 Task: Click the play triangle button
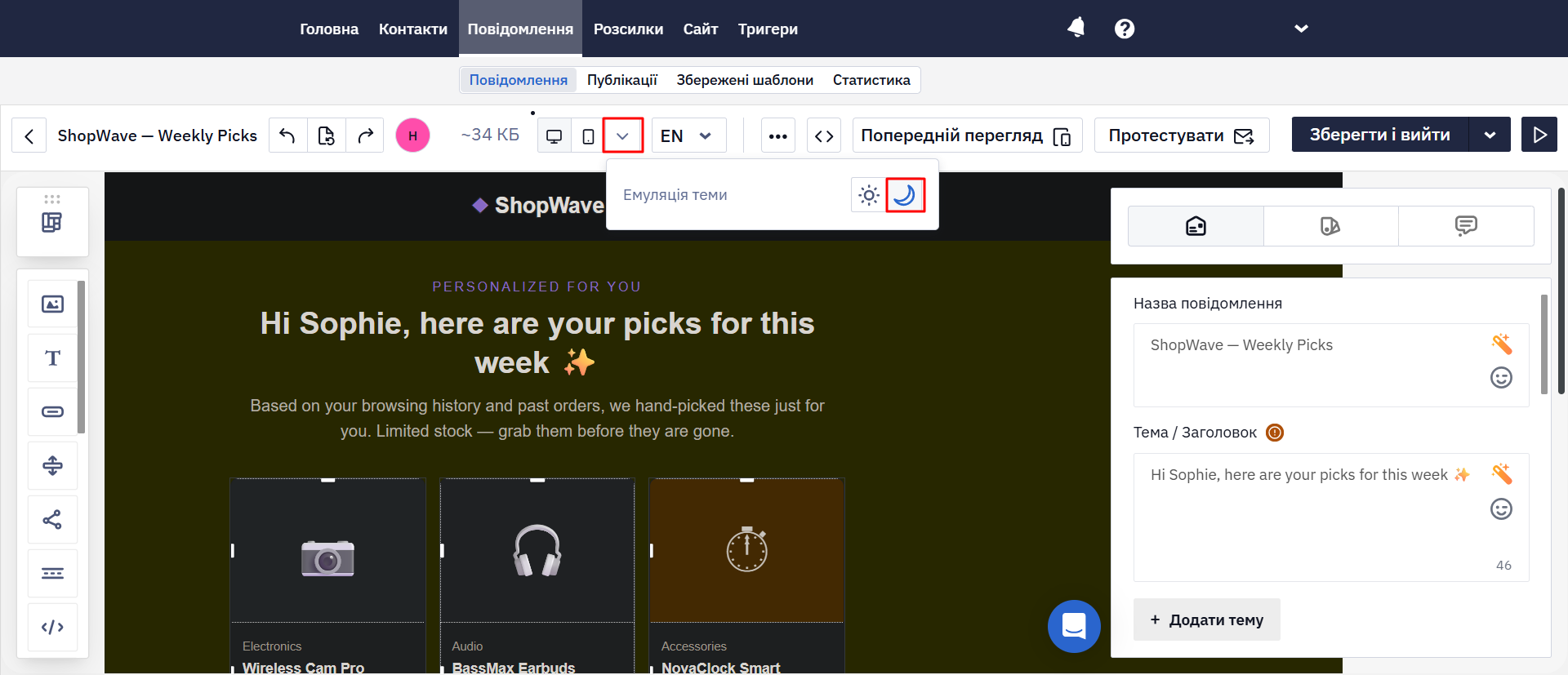click(x=1539, y=135)
